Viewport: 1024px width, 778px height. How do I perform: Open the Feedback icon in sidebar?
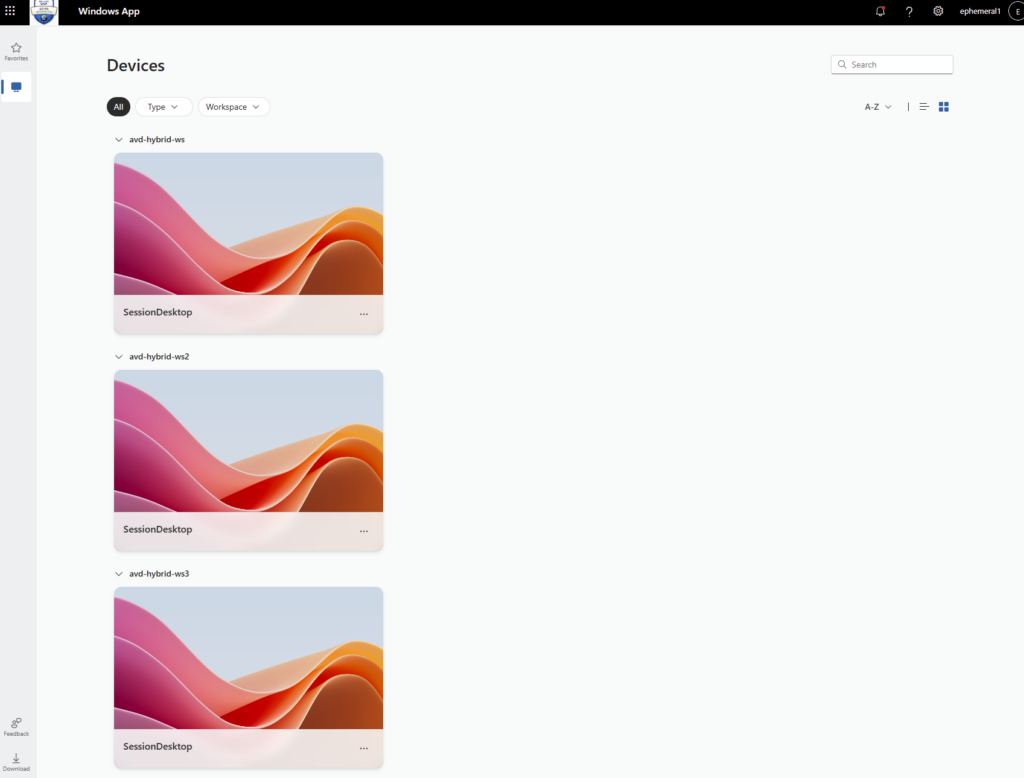click(16, 727)
